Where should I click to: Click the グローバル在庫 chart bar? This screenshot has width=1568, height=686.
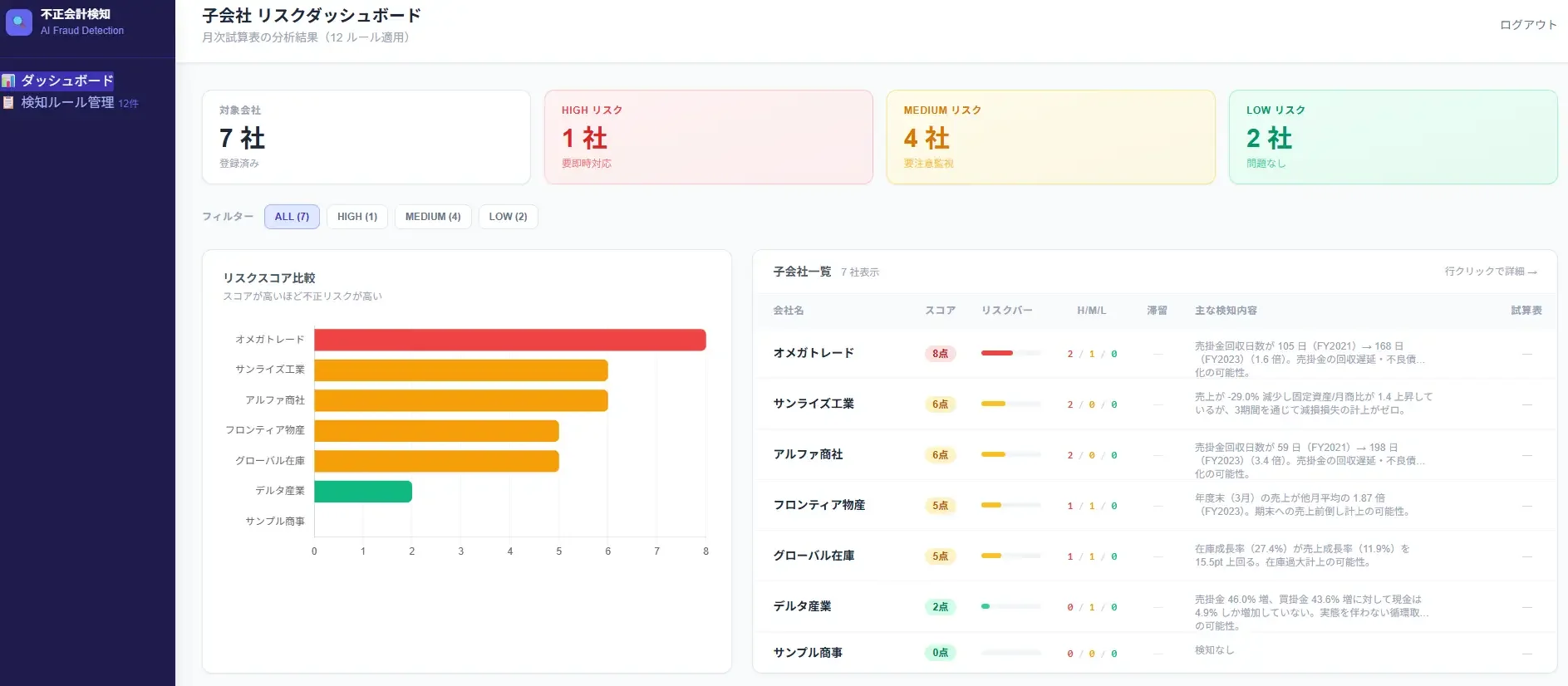tap(436, 461)
